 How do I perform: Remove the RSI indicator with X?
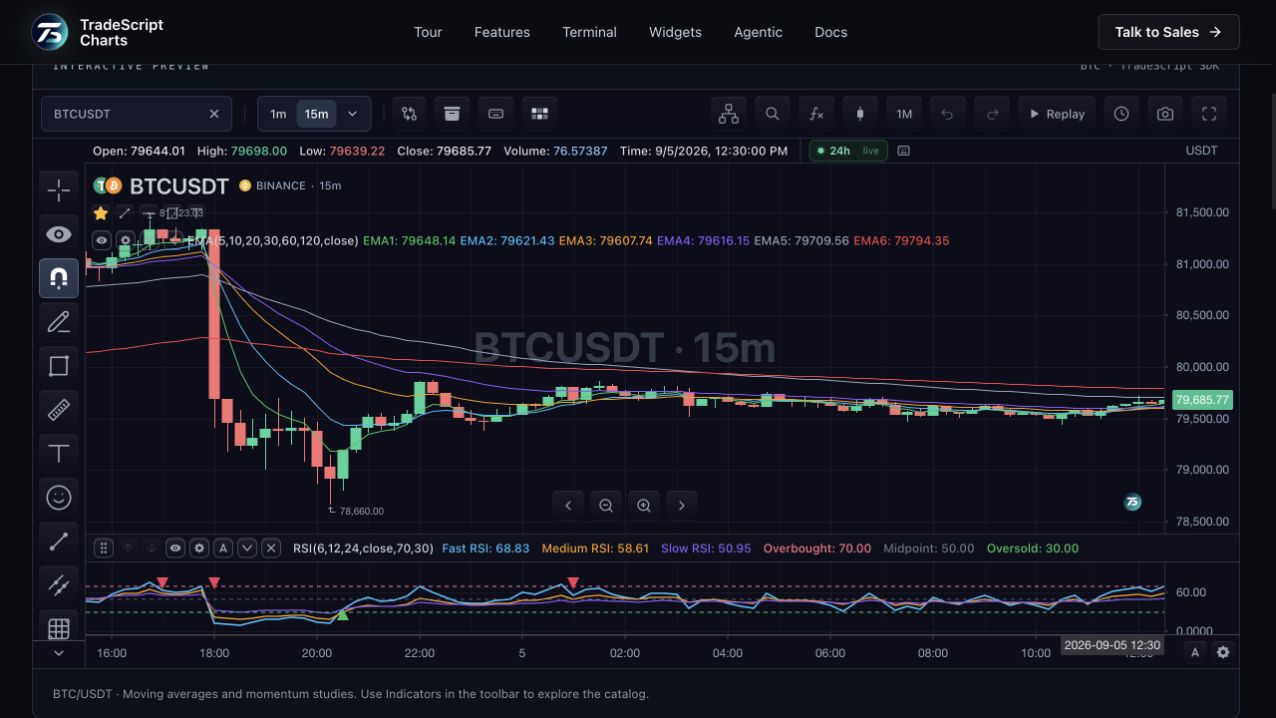(x=271, y=548)
